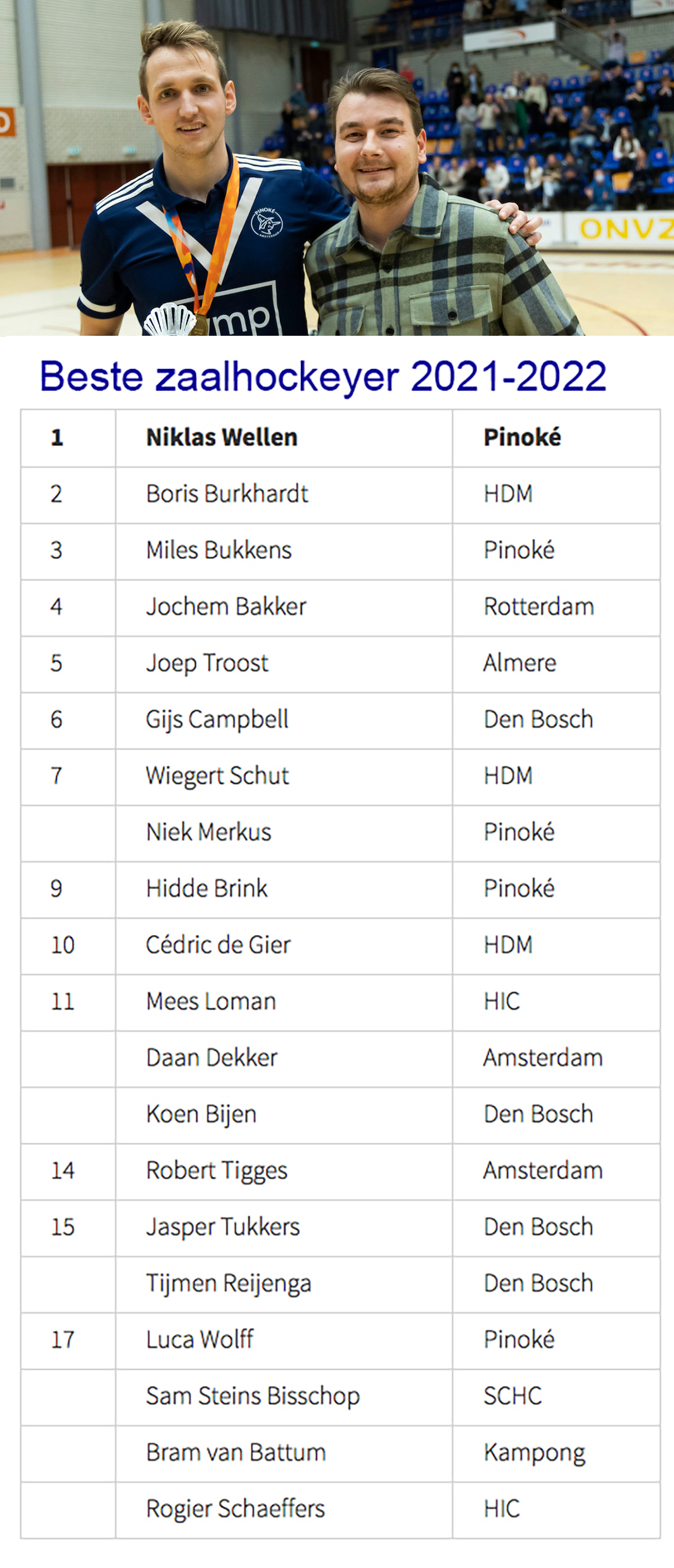Viewport: 674px width, 1568px height.
Task: Click the Beste zaalhockeyer 2021-2022 heading
Action: [x=323, y=376]
